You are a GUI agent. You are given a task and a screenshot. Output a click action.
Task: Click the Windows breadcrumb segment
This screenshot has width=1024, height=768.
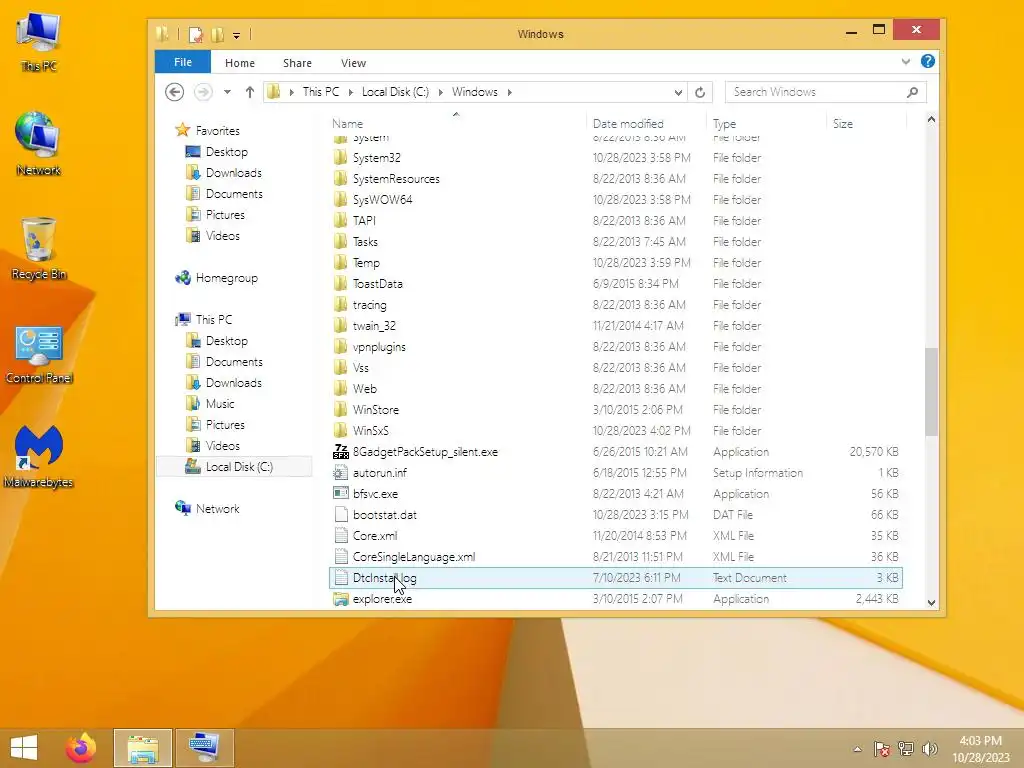pyautogui.click(x=475, y=92)
